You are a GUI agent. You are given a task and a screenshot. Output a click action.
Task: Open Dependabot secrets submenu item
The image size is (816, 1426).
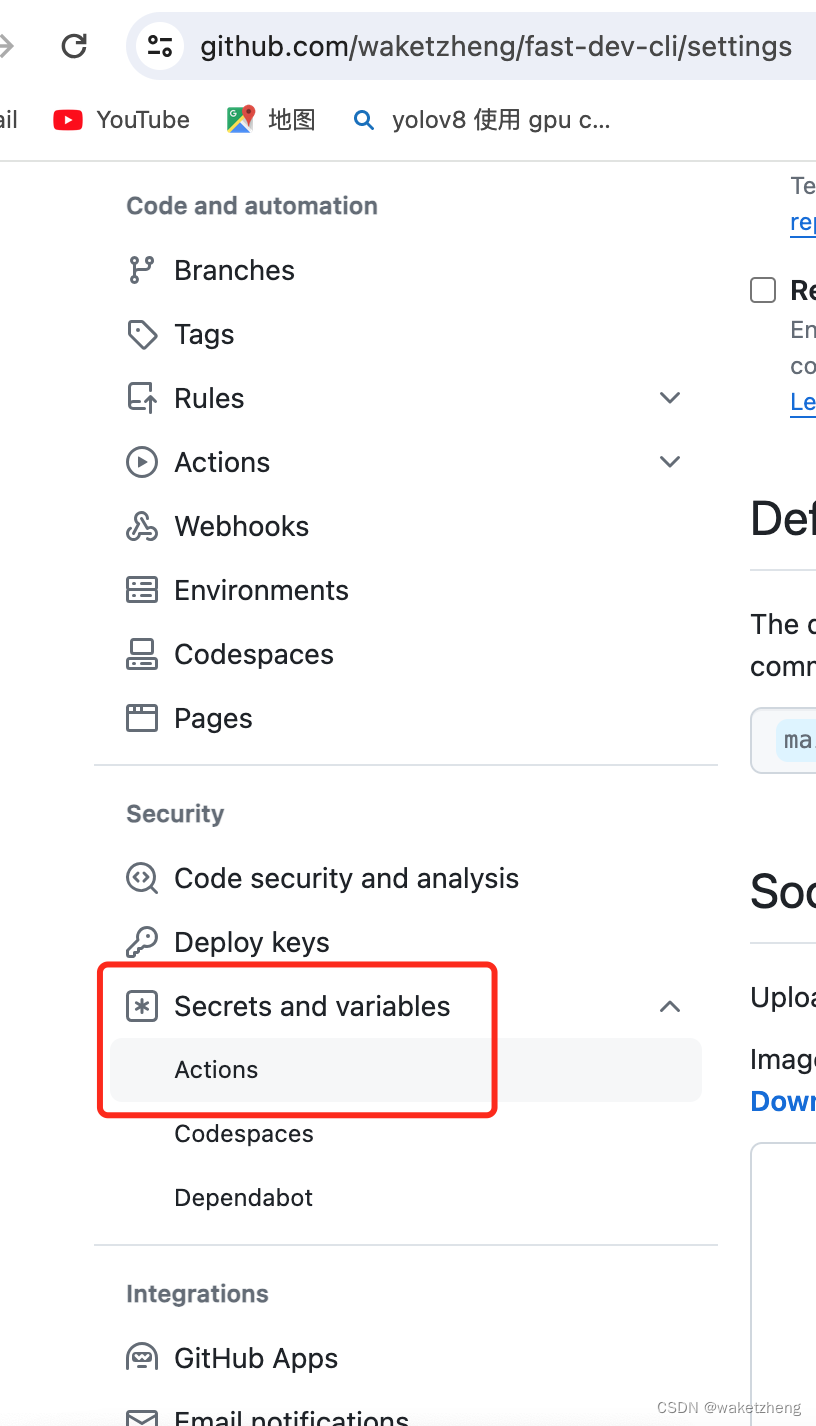[243, 1198]
